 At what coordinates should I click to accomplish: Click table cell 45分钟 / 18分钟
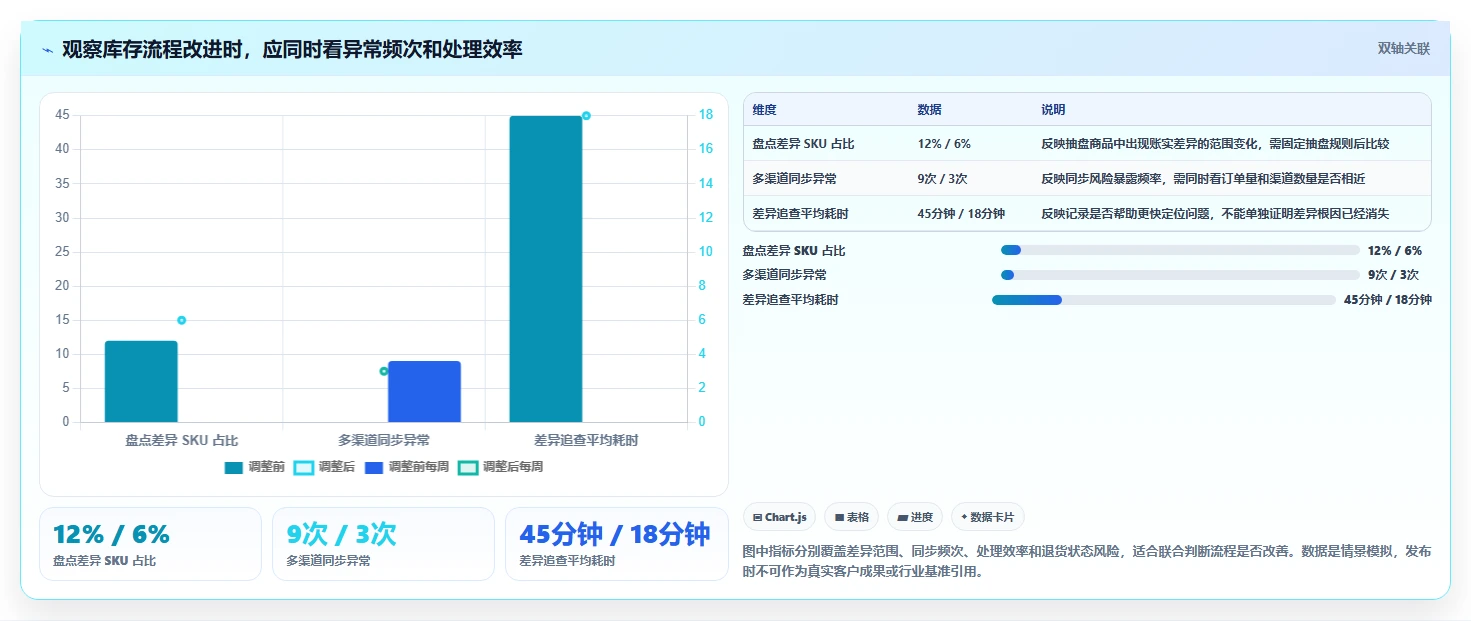[961, 214]
